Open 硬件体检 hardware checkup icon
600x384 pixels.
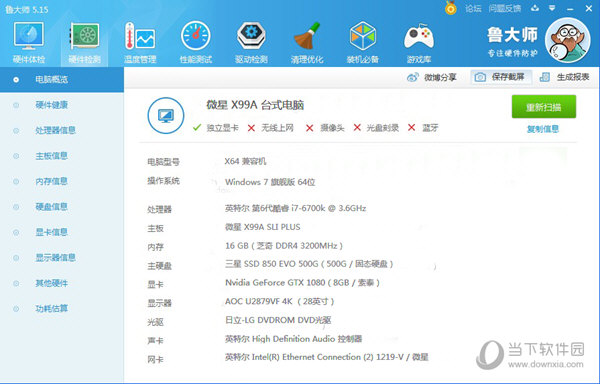tap(29, 42)
